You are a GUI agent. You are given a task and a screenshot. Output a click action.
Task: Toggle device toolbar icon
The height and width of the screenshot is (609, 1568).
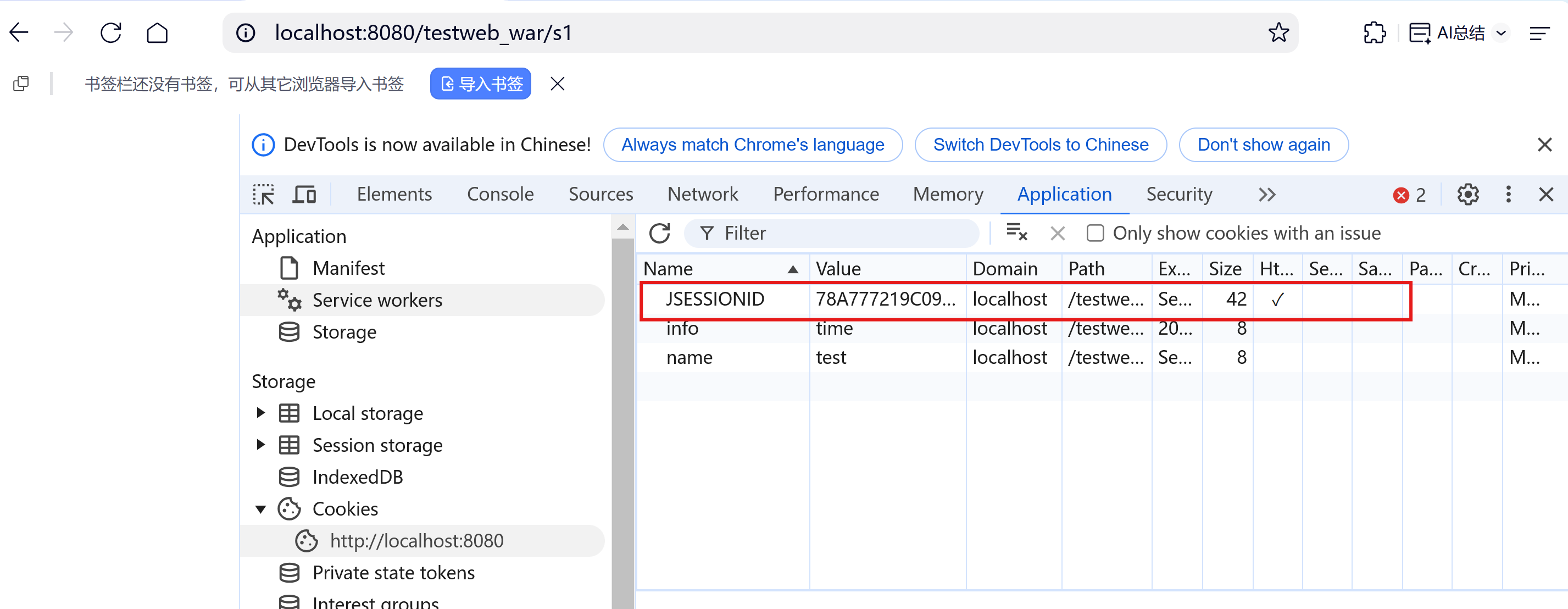point(304,195)
